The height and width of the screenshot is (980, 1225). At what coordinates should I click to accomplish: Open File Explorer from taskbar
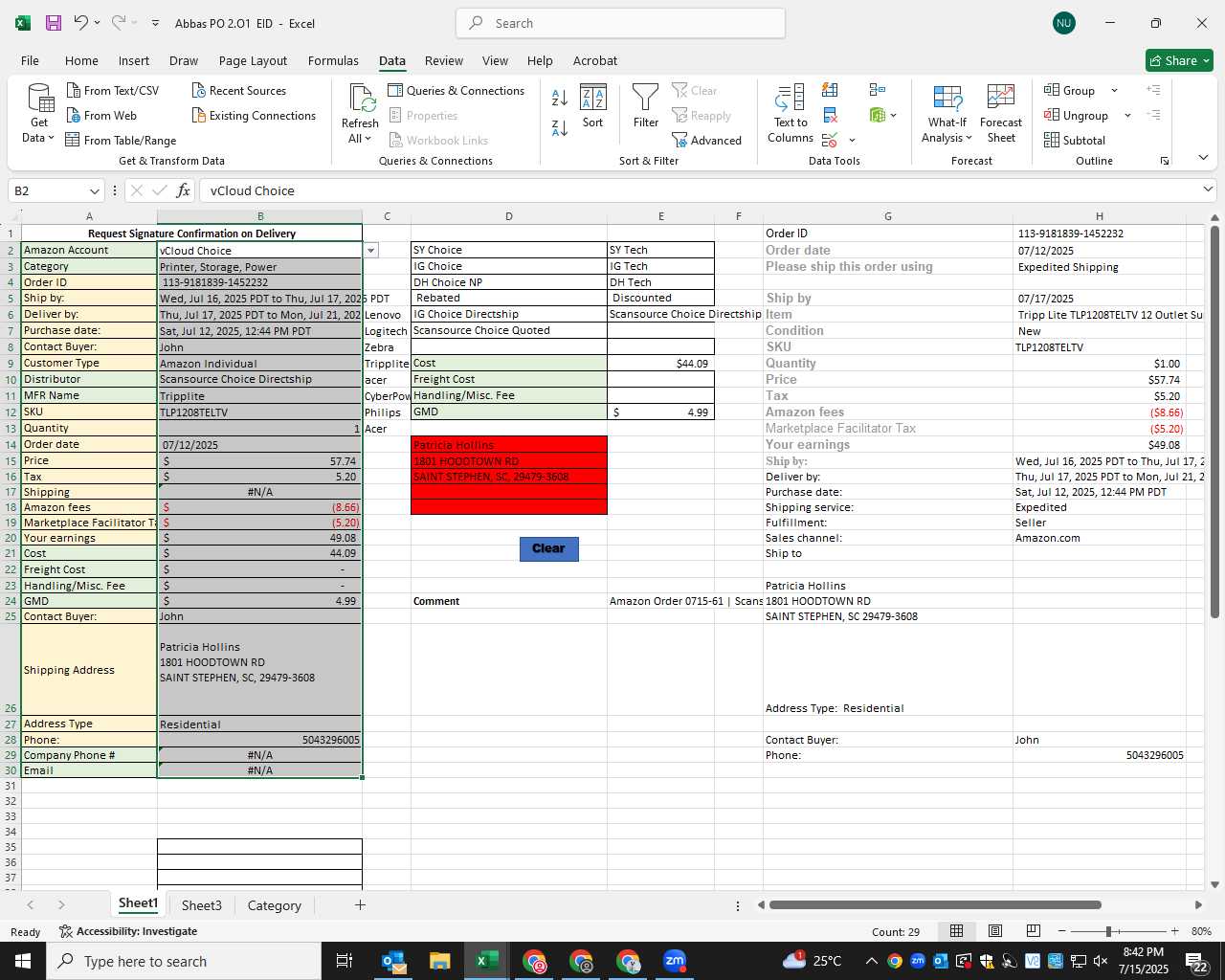click(440, 961)
